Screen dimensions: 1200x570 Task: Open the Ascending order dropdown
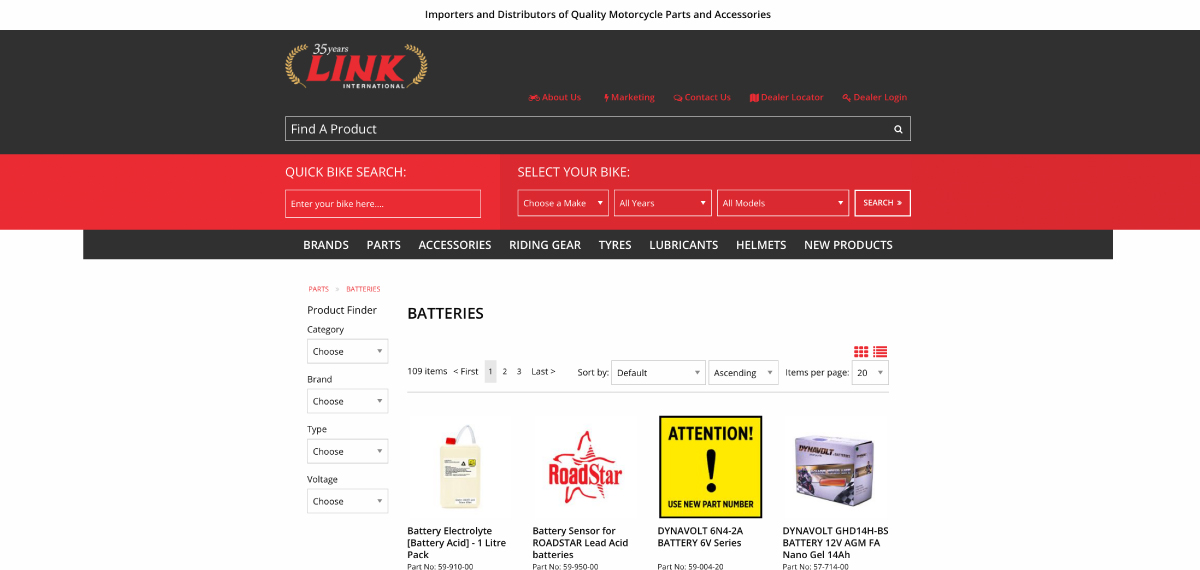(x=743, y=372)
